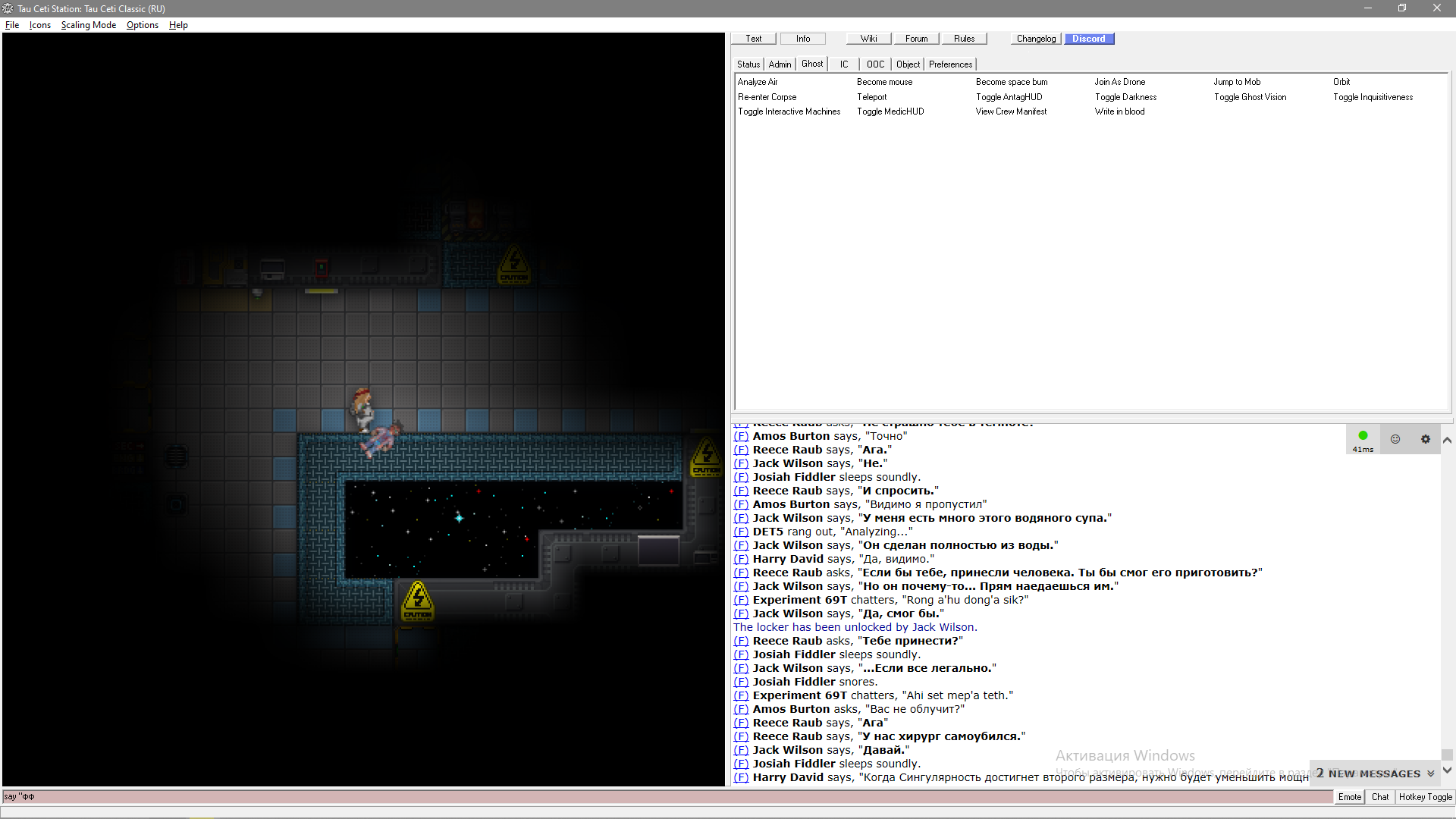Open the Icons menu
Viewport: 1456px width, 819px height.
point(40,25)
